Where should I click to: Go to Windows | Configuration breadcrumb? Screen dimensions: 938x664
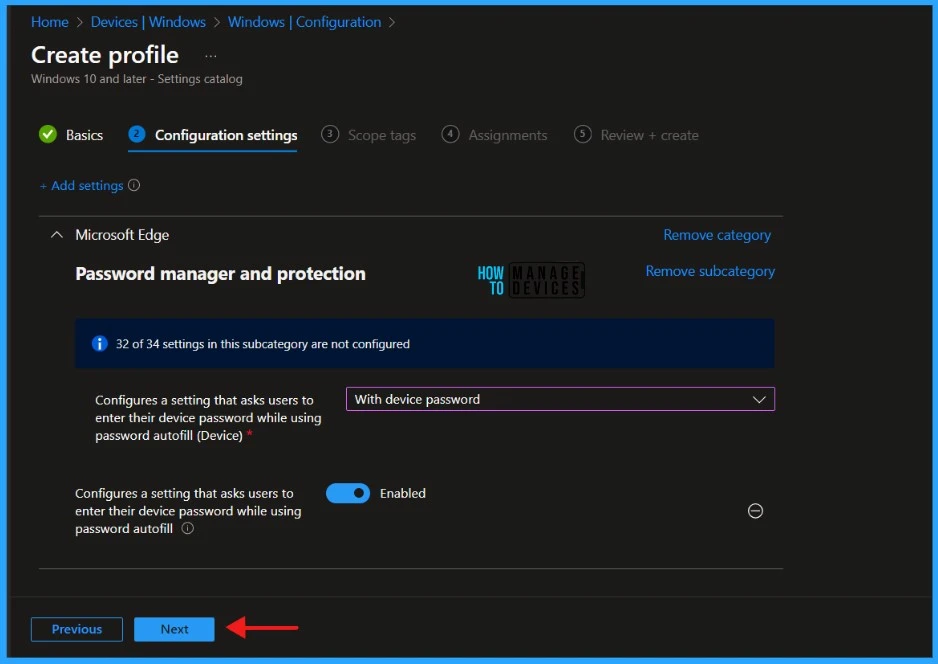pos(304,22)
